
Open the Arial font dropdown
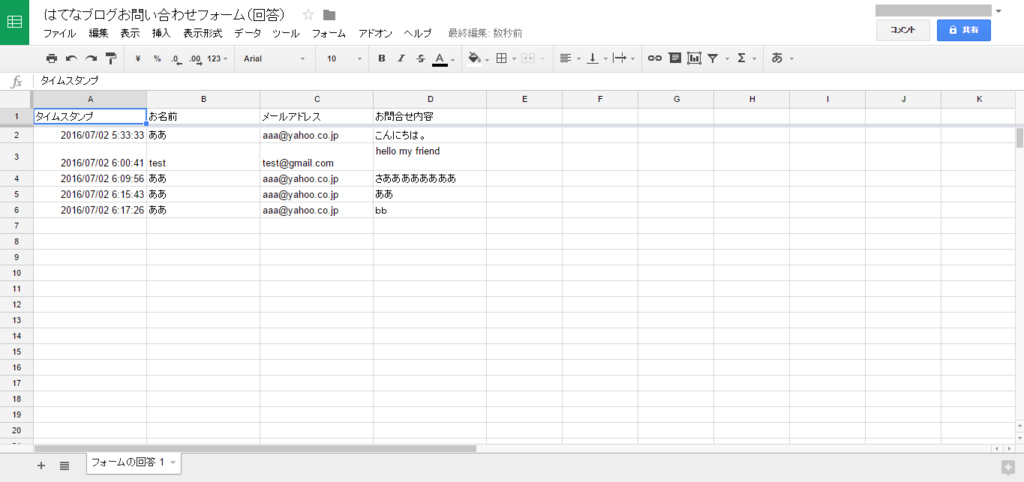pos(274,59)
